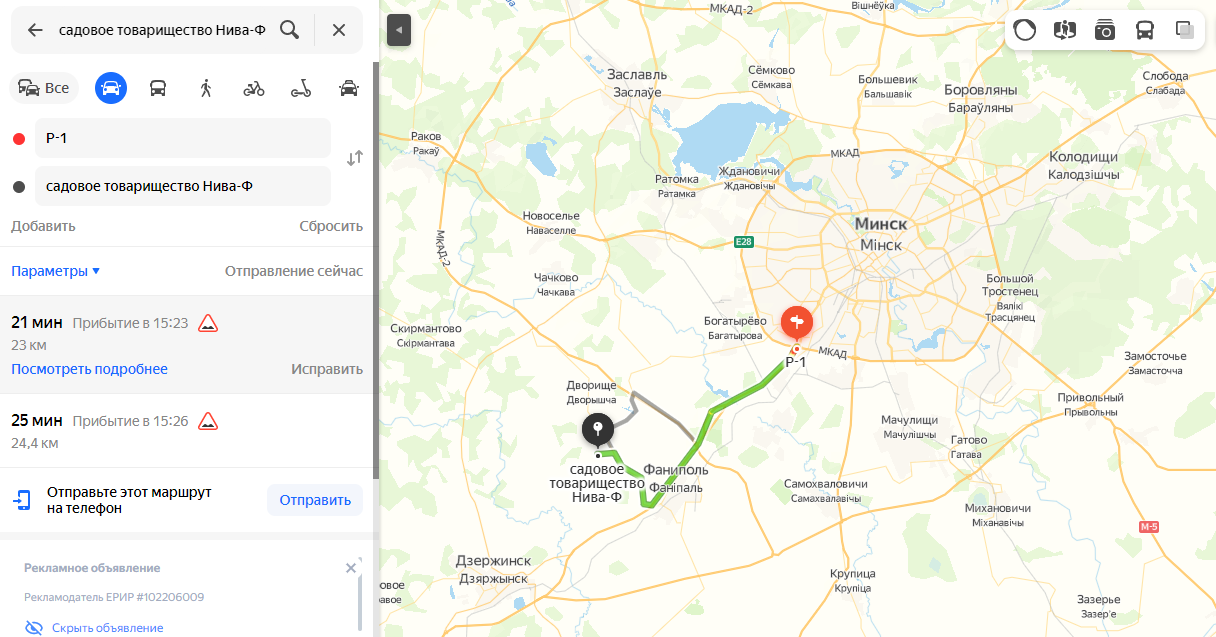
Task: Select the Все transport modes tab
Action: [x=44, y=88]
